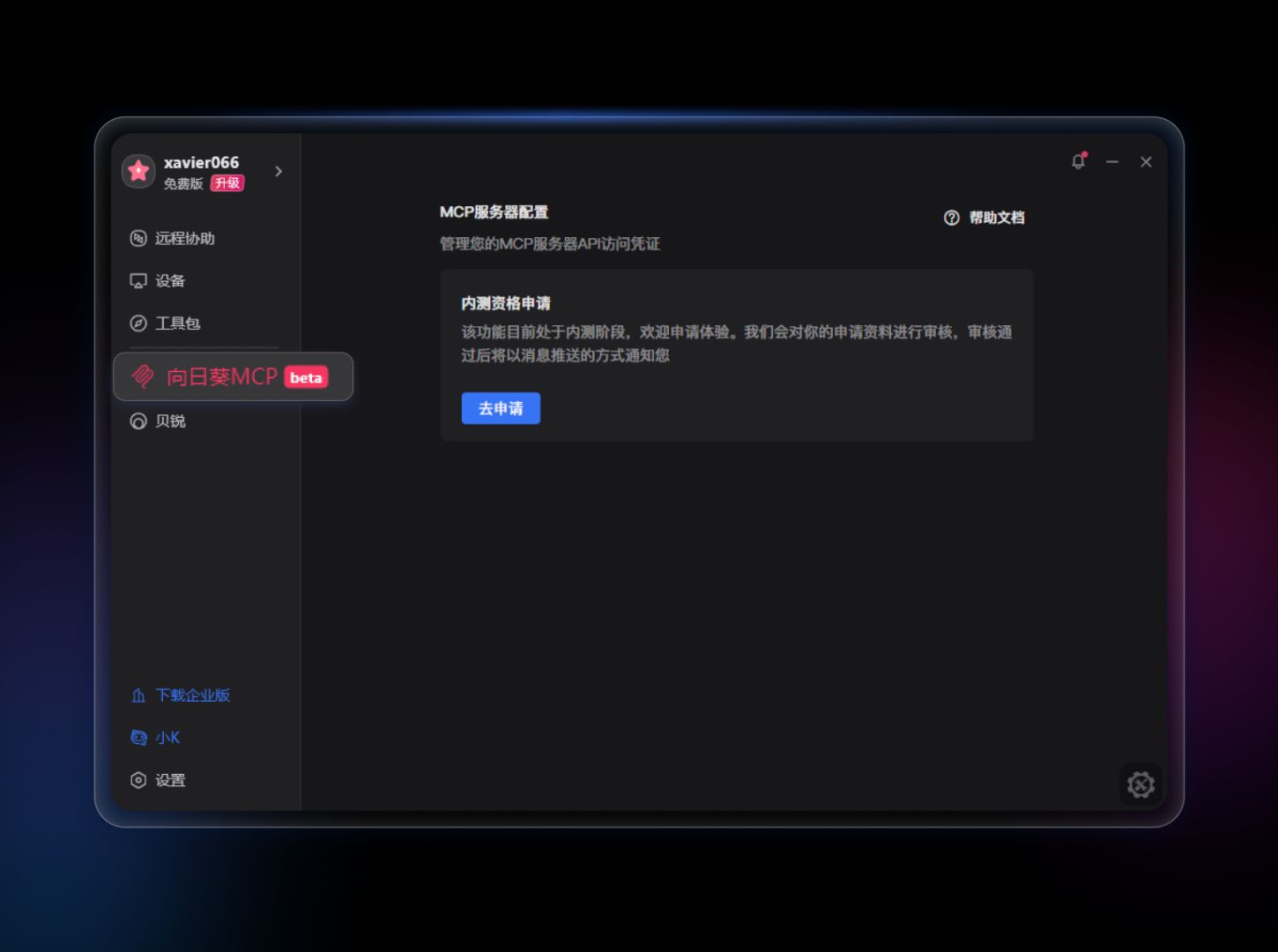Click the gear icon at bottom right
1278x952 pixels.
[1141, 785]
